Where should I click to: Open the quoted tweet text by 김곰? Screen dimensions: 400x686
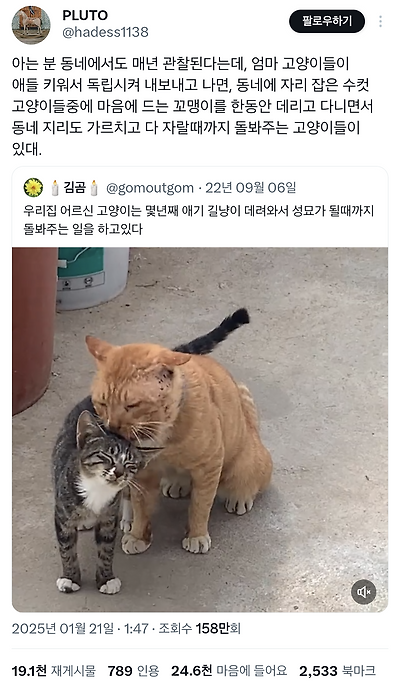point(199,220)
